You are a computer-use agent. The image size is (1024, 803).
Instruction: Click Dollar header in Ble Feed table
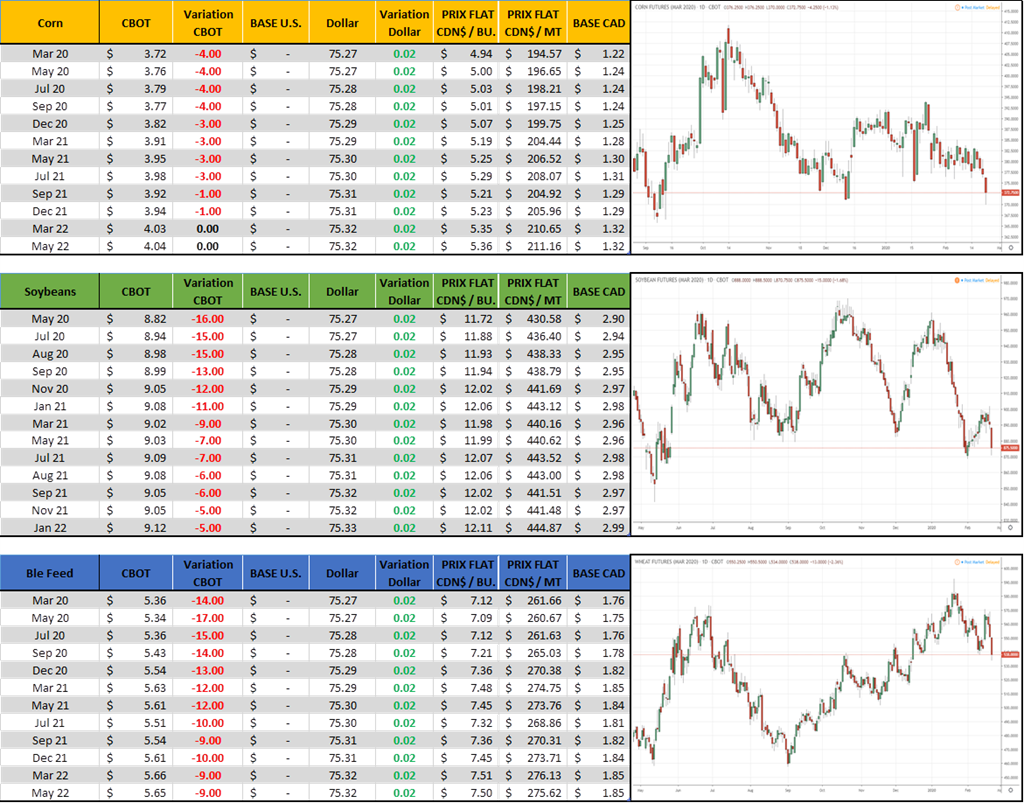[342, 573]
